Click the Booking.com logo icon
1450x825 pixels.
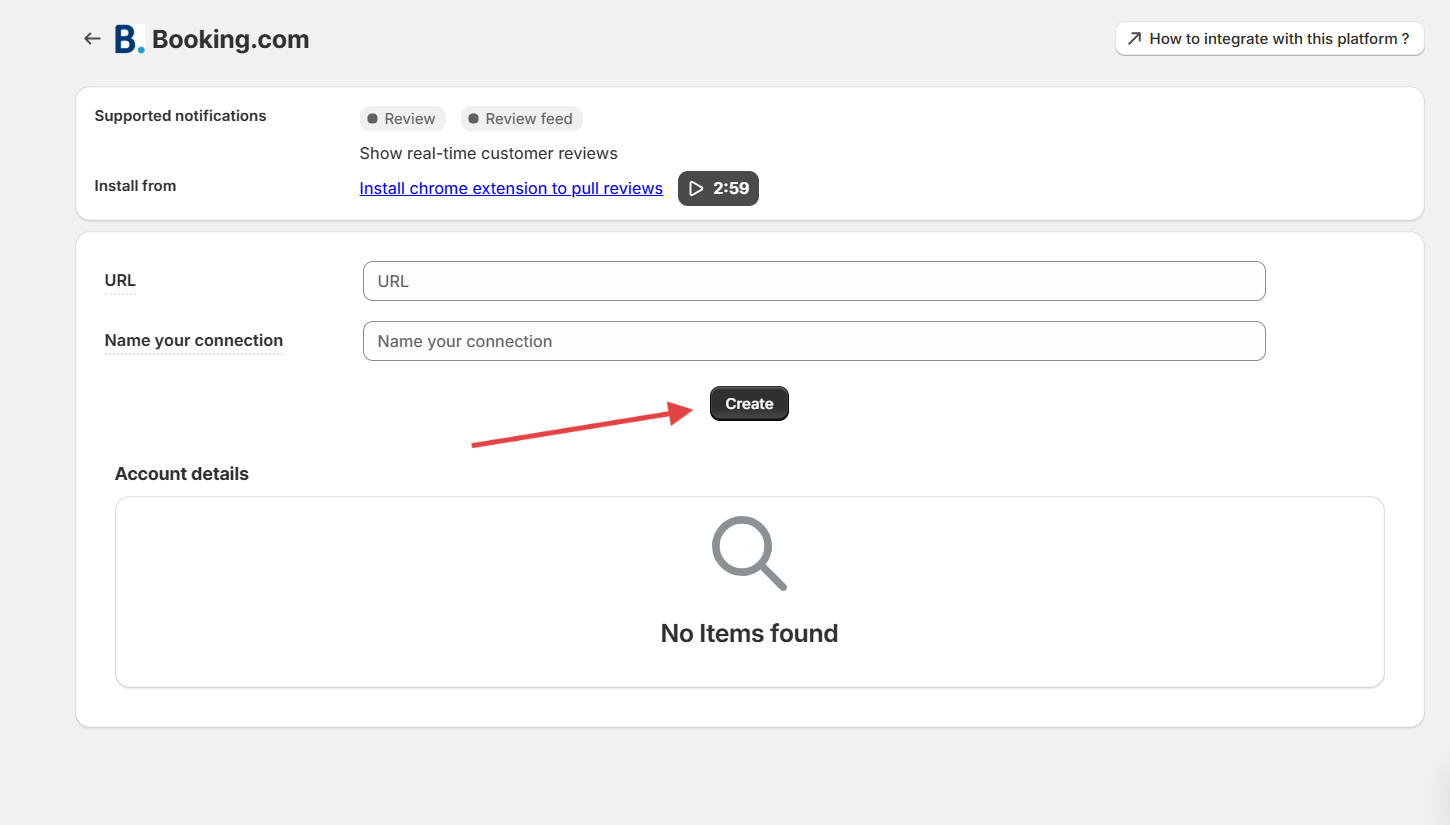click(129, 39)
